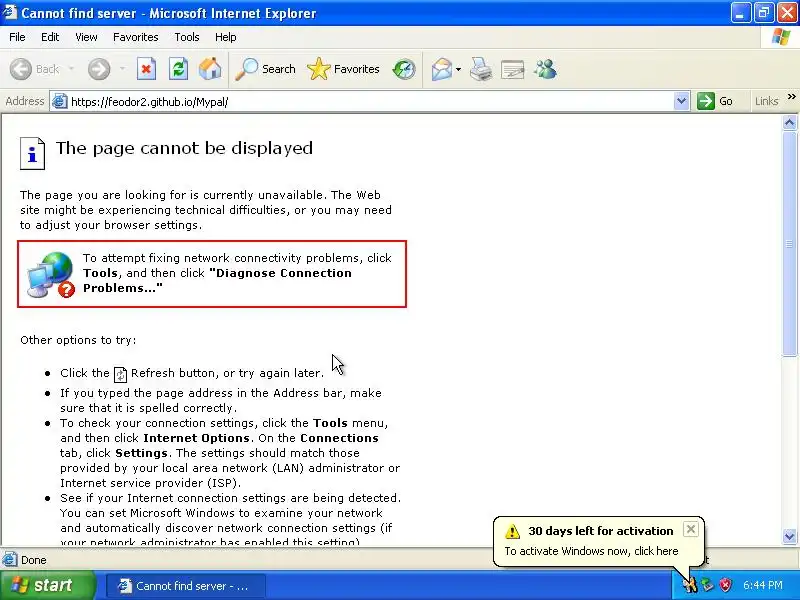800x600 pixels.
Task: Open the File menu
Action: [17, 37]
